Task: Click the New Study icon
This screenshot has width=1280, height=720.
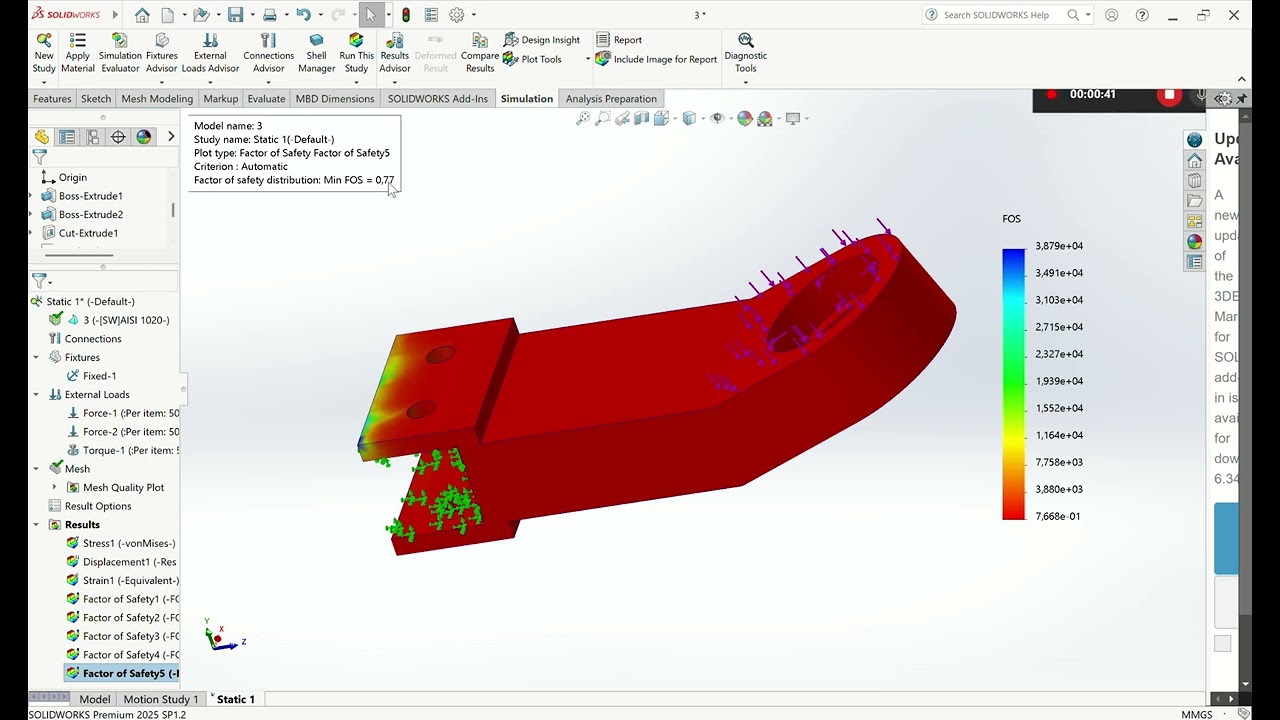Action: [44, 40]
